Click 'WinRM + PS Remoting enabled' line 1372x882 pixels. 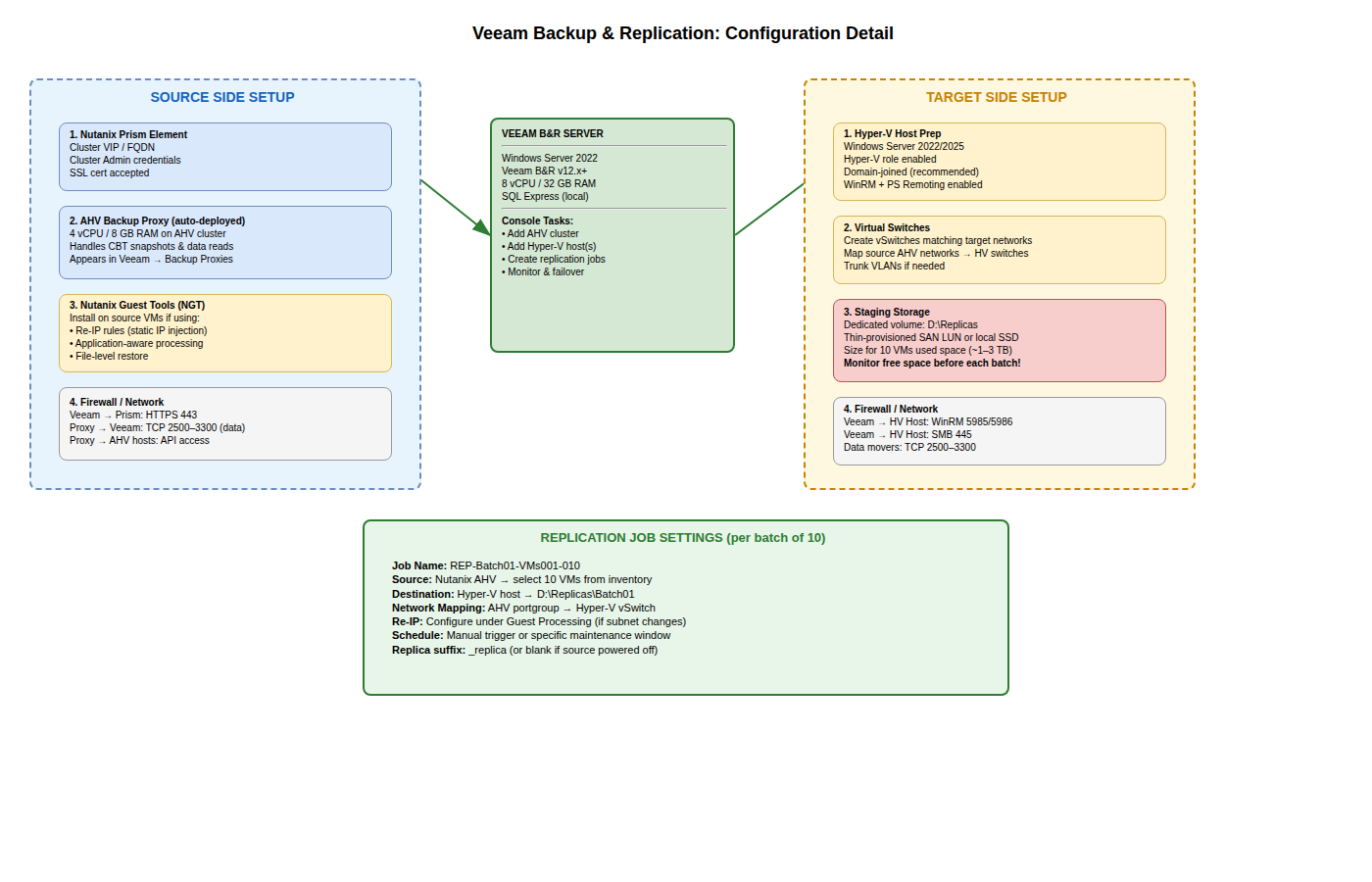(913, 184)
